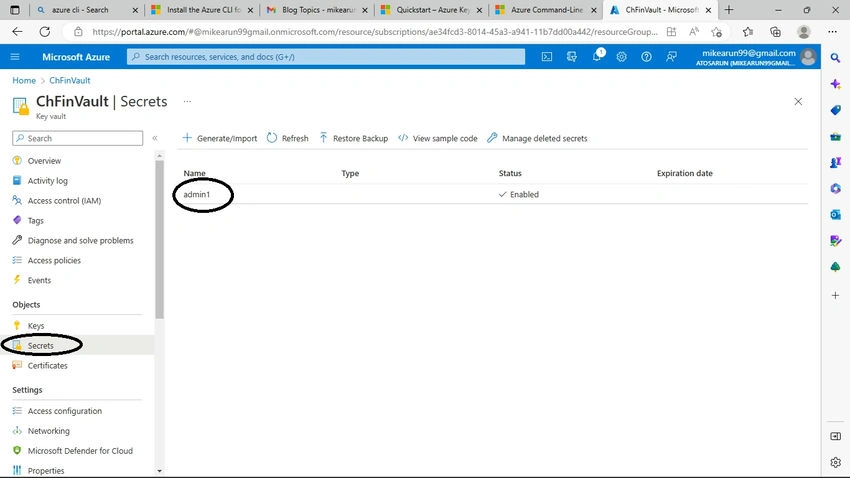Click Generate/Import to create a secret
850x478 pixels.
click(x=220, y=138)
